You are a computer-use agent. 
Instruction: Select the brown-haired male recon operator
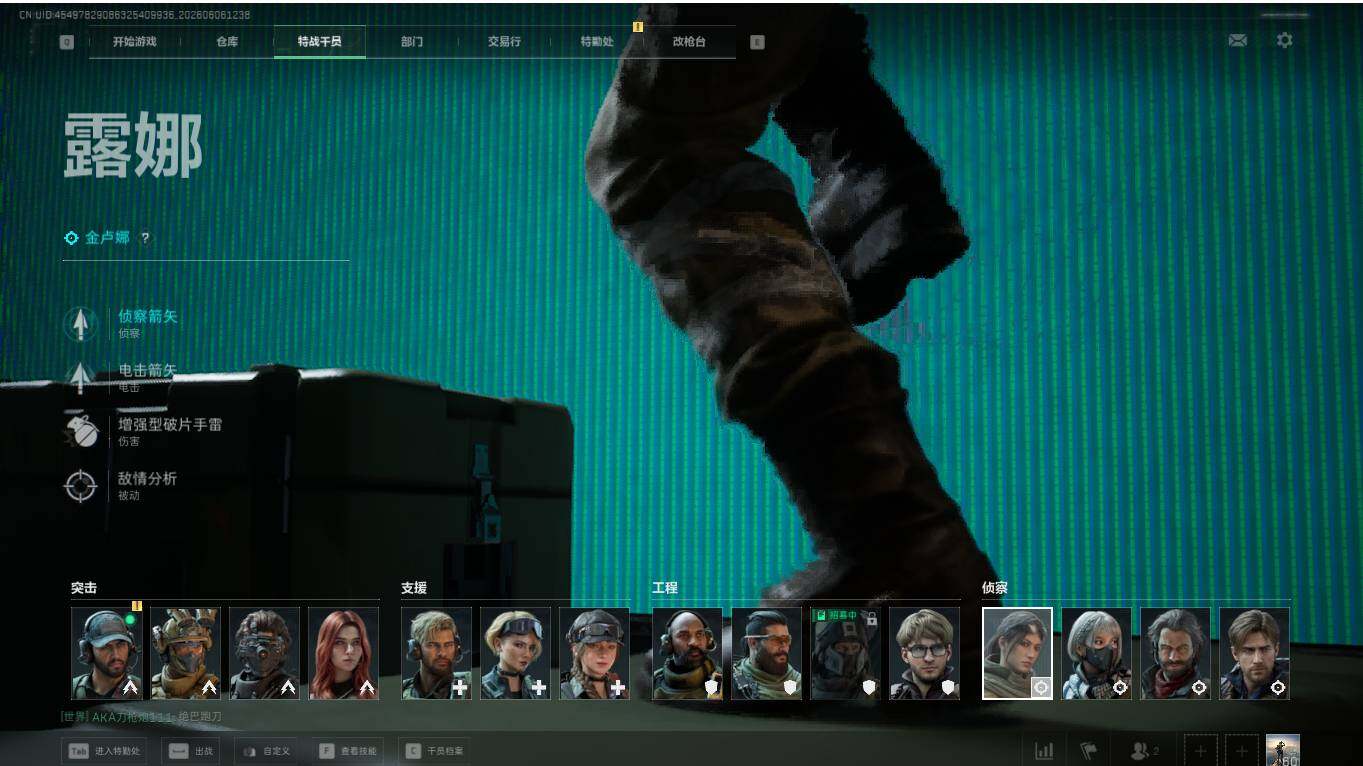1255,653
